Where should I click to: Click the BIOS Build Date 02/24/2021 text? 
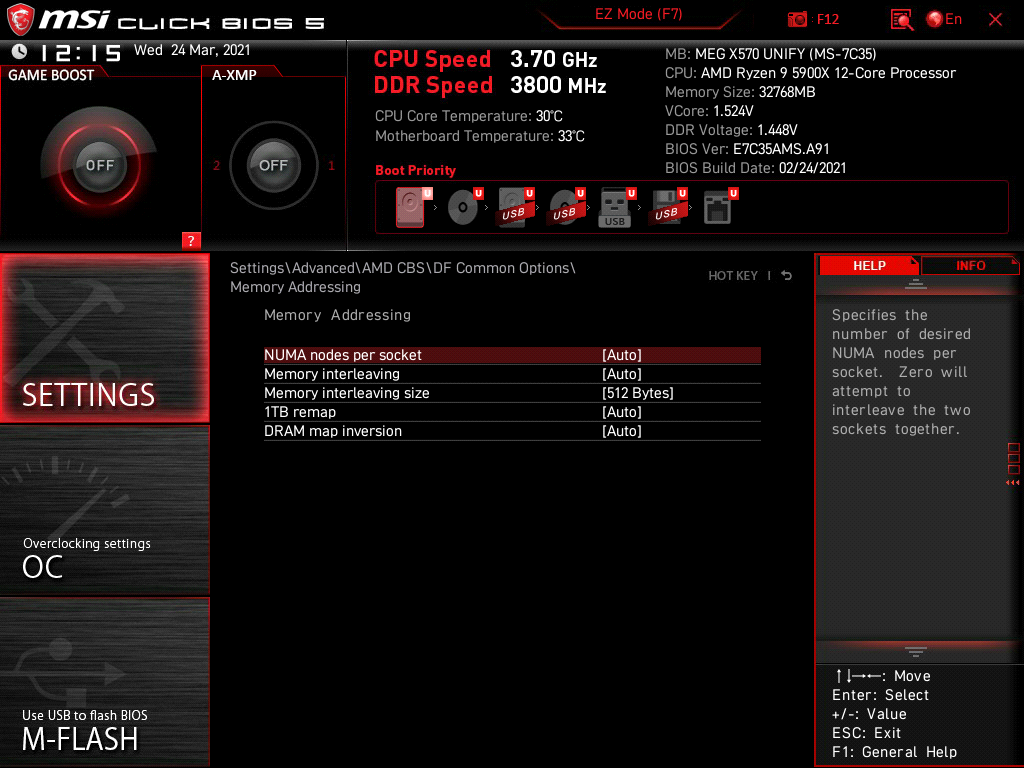[x=756, y=168]
